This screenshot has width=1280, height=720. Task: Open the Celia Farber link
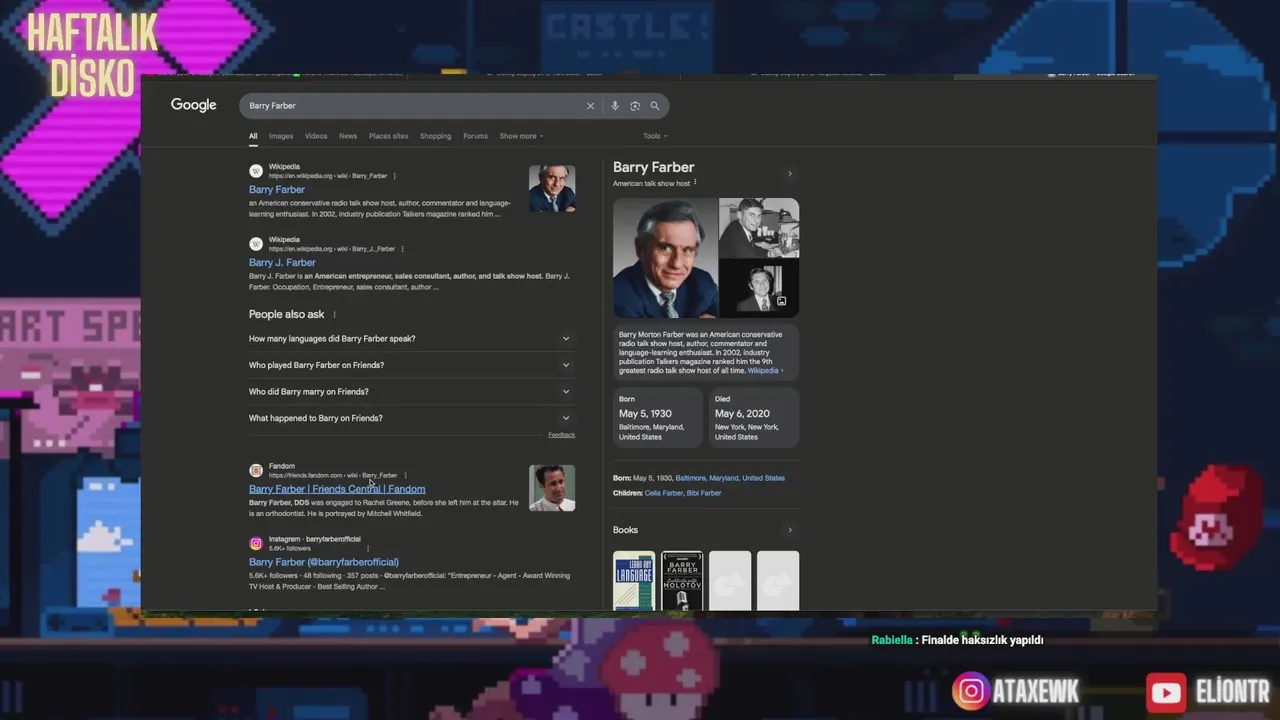pyautogui.click(x=663, y=493)
